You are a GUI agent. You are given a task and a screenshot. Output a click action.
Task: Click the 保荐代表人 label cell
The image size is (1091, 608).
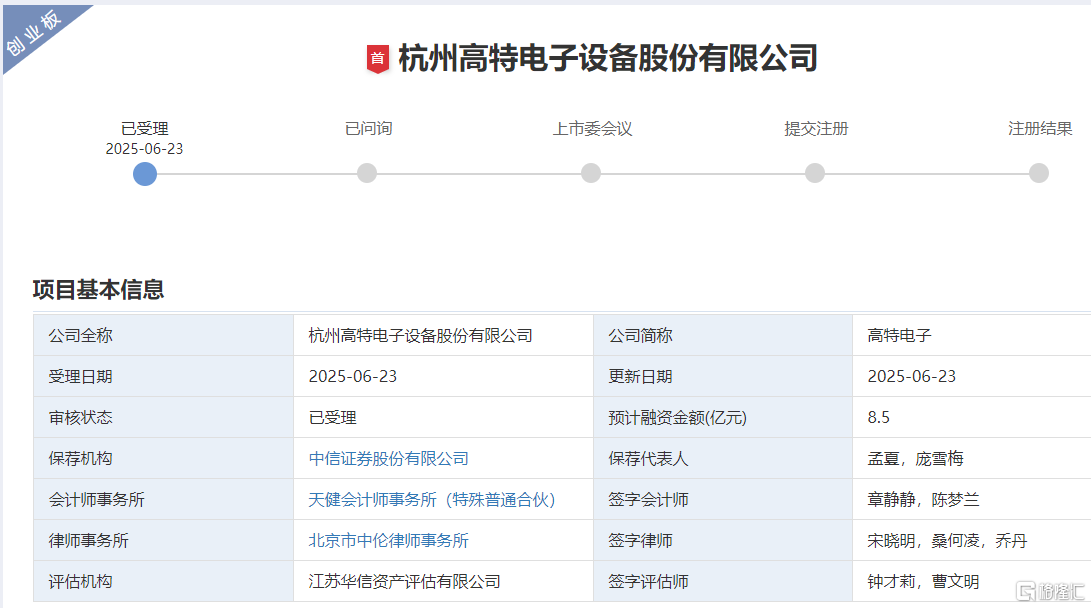[x=723, y=458]
